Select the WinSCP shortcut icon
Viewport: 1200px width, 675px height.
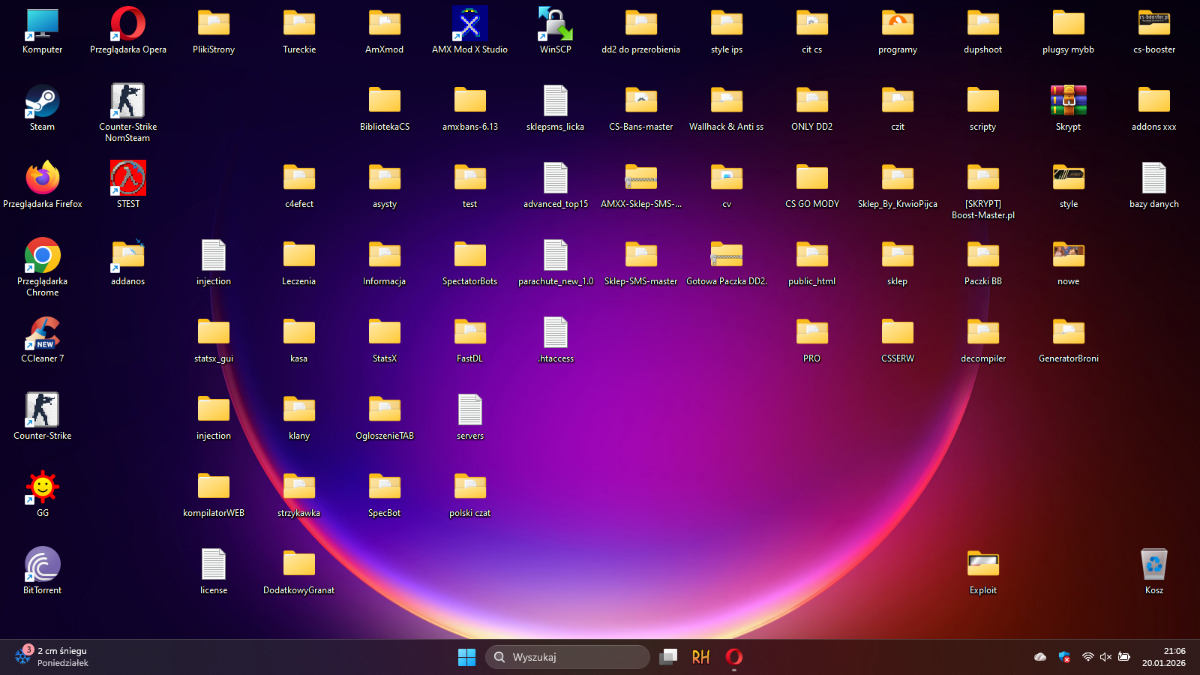(555, 24)
